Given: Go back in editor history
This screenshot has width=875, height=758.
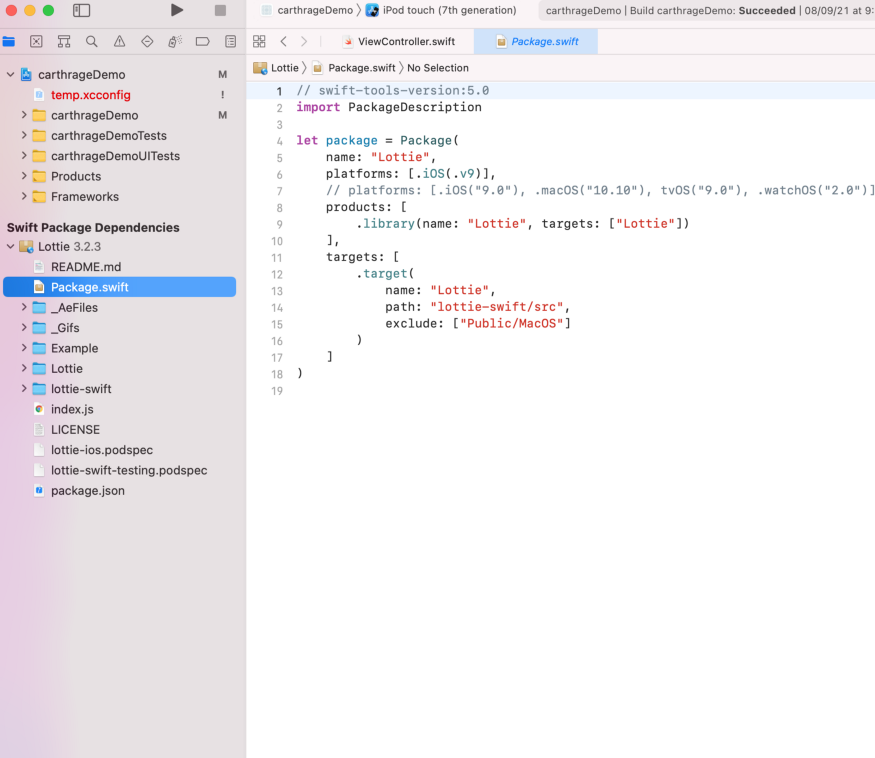Looking at the screenshot, I should (x=283, y=41).
